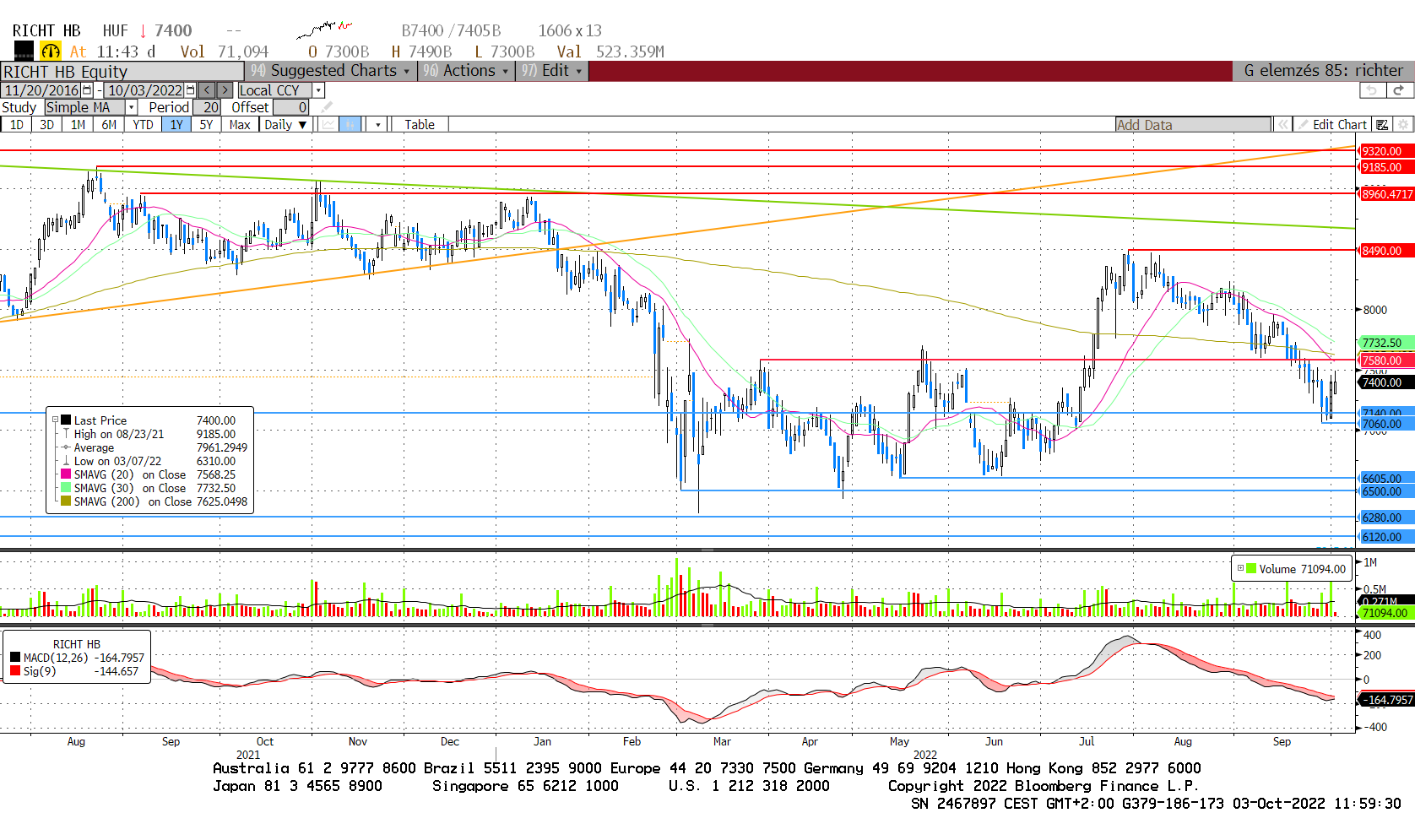Click Low on 03/07/22 marker icon
Viewport: 1415px width, 840px height.
66,461
